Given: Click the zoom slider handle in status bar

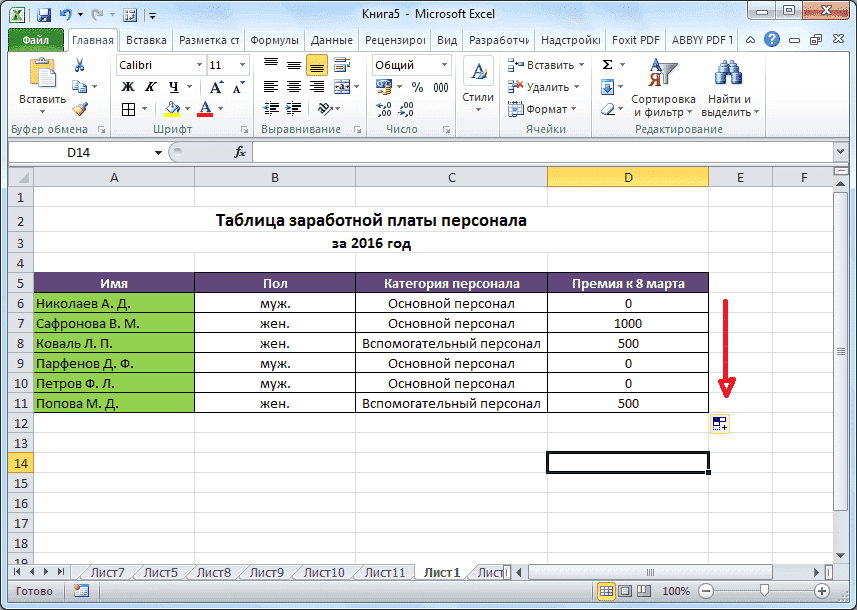Looking at the screenshot, I should pyautogui.click(x=764, y=591).
